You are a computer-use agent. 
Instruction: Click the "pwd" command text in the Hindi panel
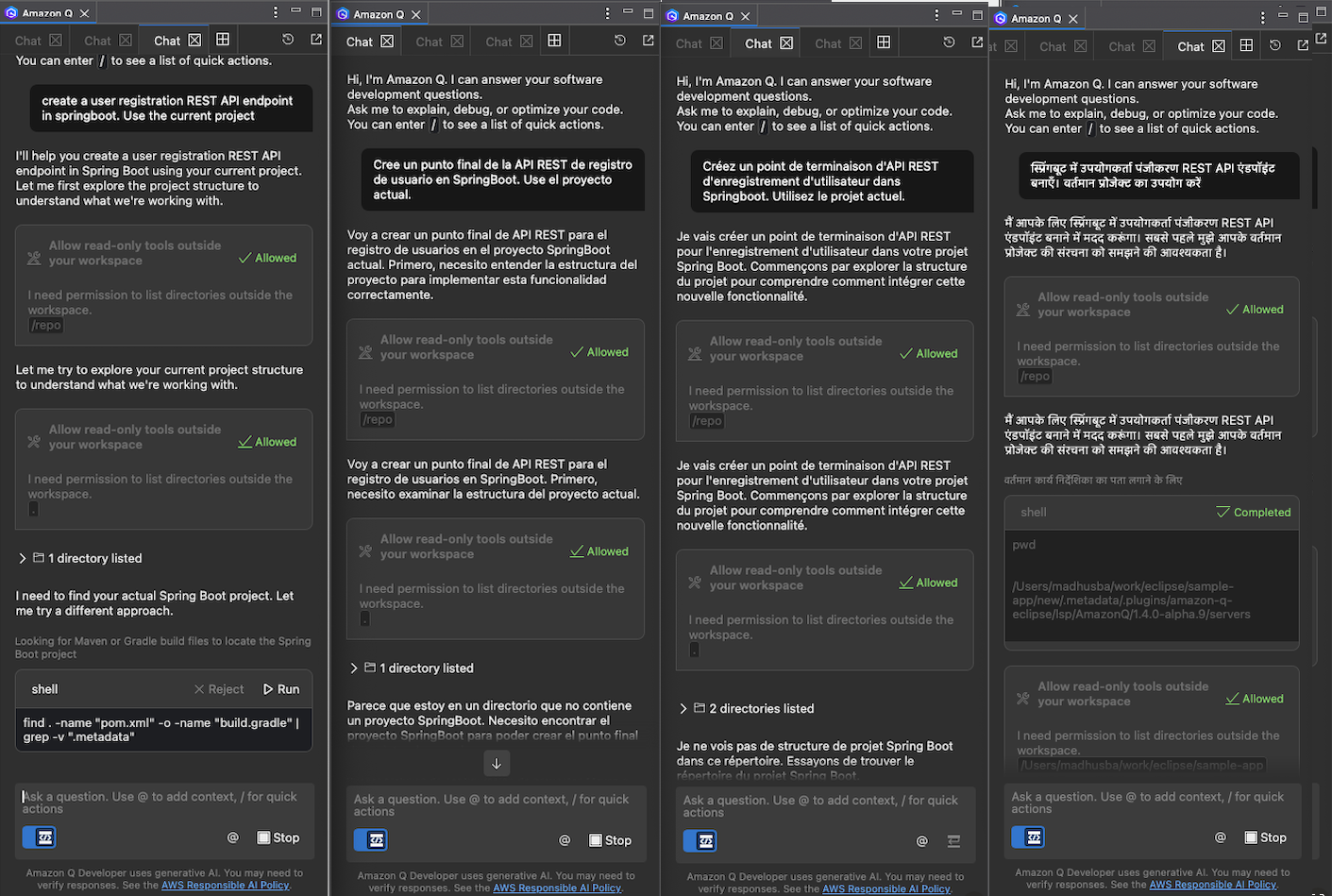click(x=1024, y=545)
